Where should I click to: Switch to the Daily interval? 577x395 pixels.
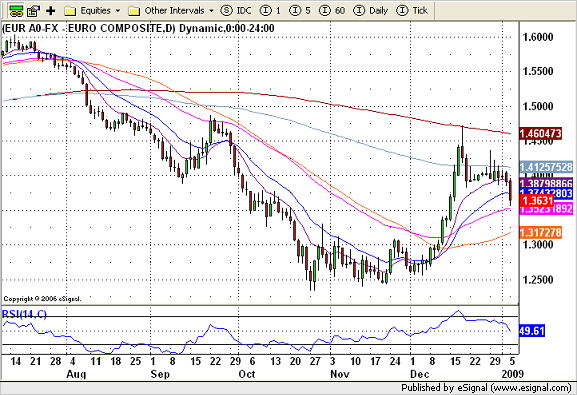pos(371,11)
